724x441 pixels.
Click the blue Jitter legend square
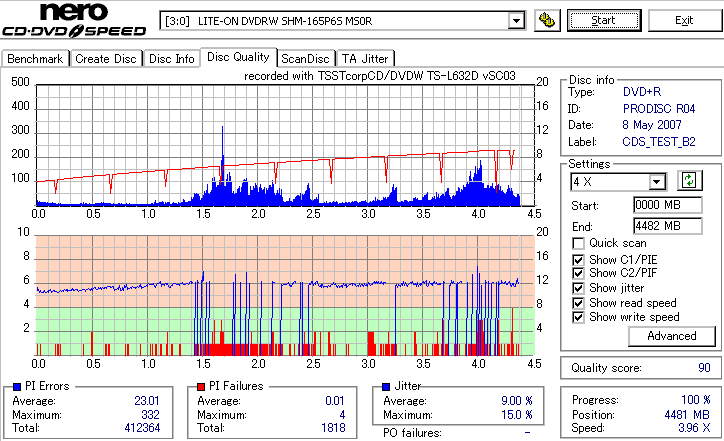(x=386, y=387)
